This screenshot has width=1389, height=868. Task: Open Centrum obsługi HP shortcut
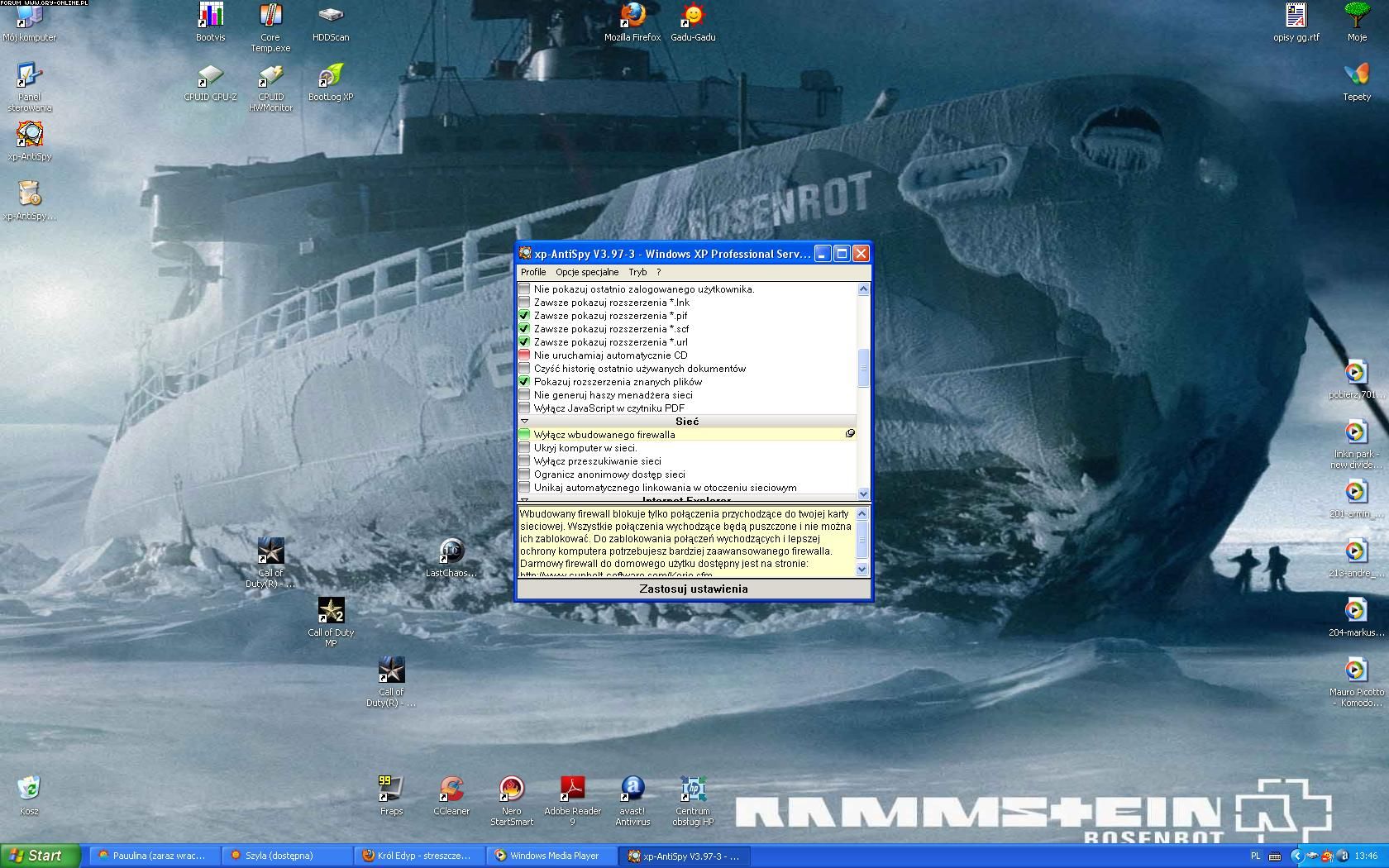tap(693, 801)
